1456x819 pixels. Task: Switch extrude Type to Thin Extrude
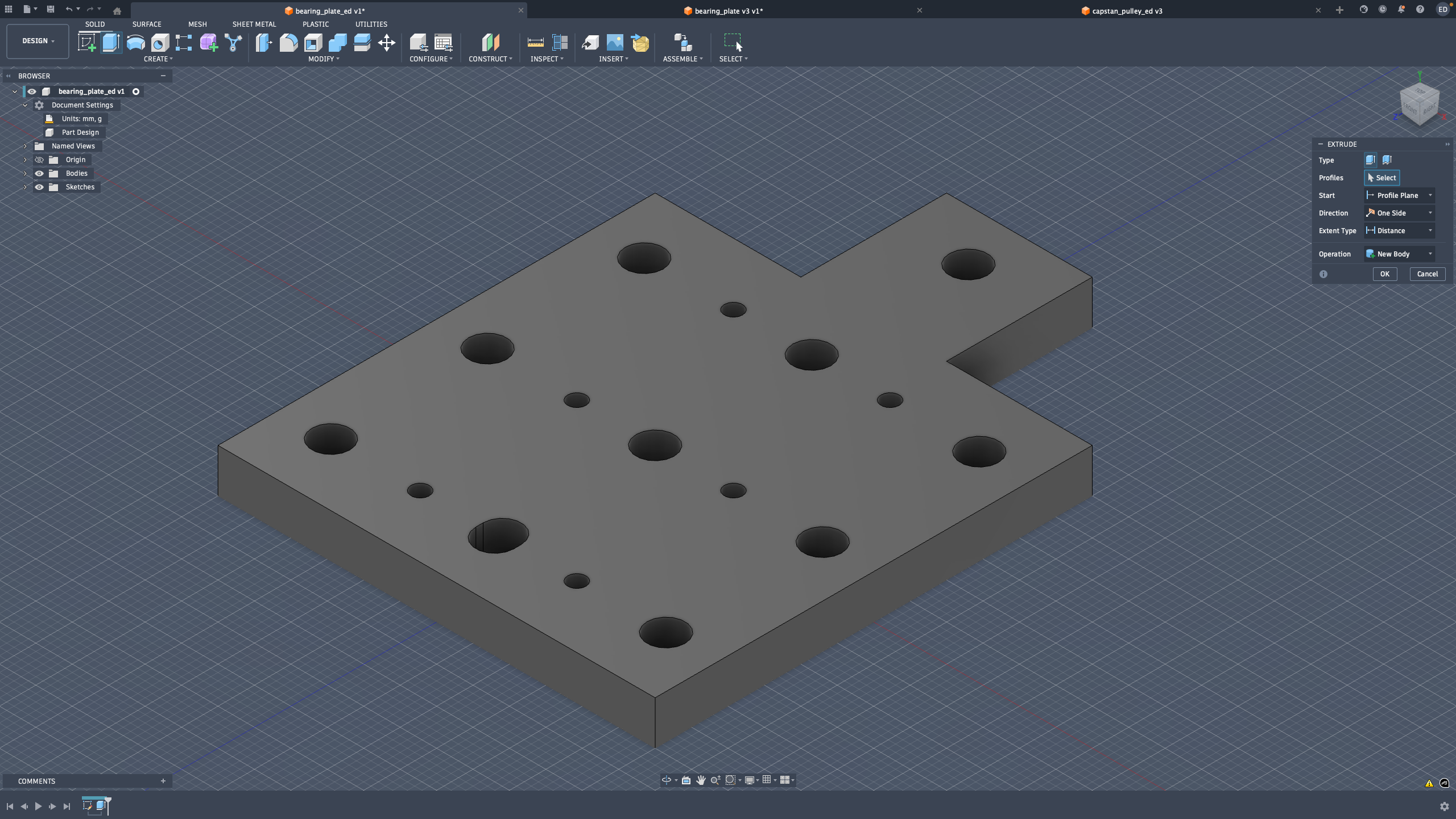pyautogui.click(x=1386, y=160)
